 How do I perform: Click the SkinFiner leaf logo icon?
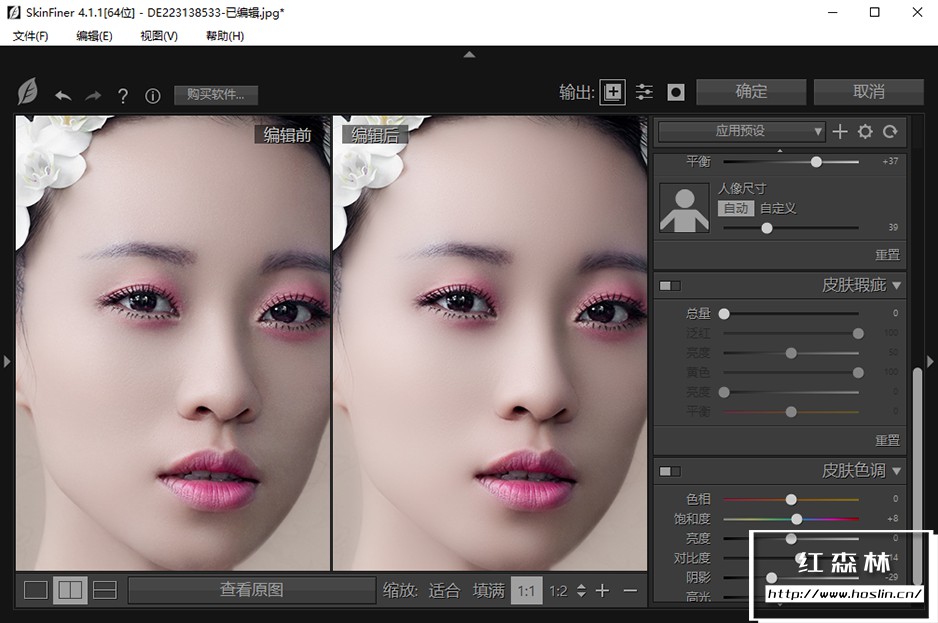(x=28, y=92)
